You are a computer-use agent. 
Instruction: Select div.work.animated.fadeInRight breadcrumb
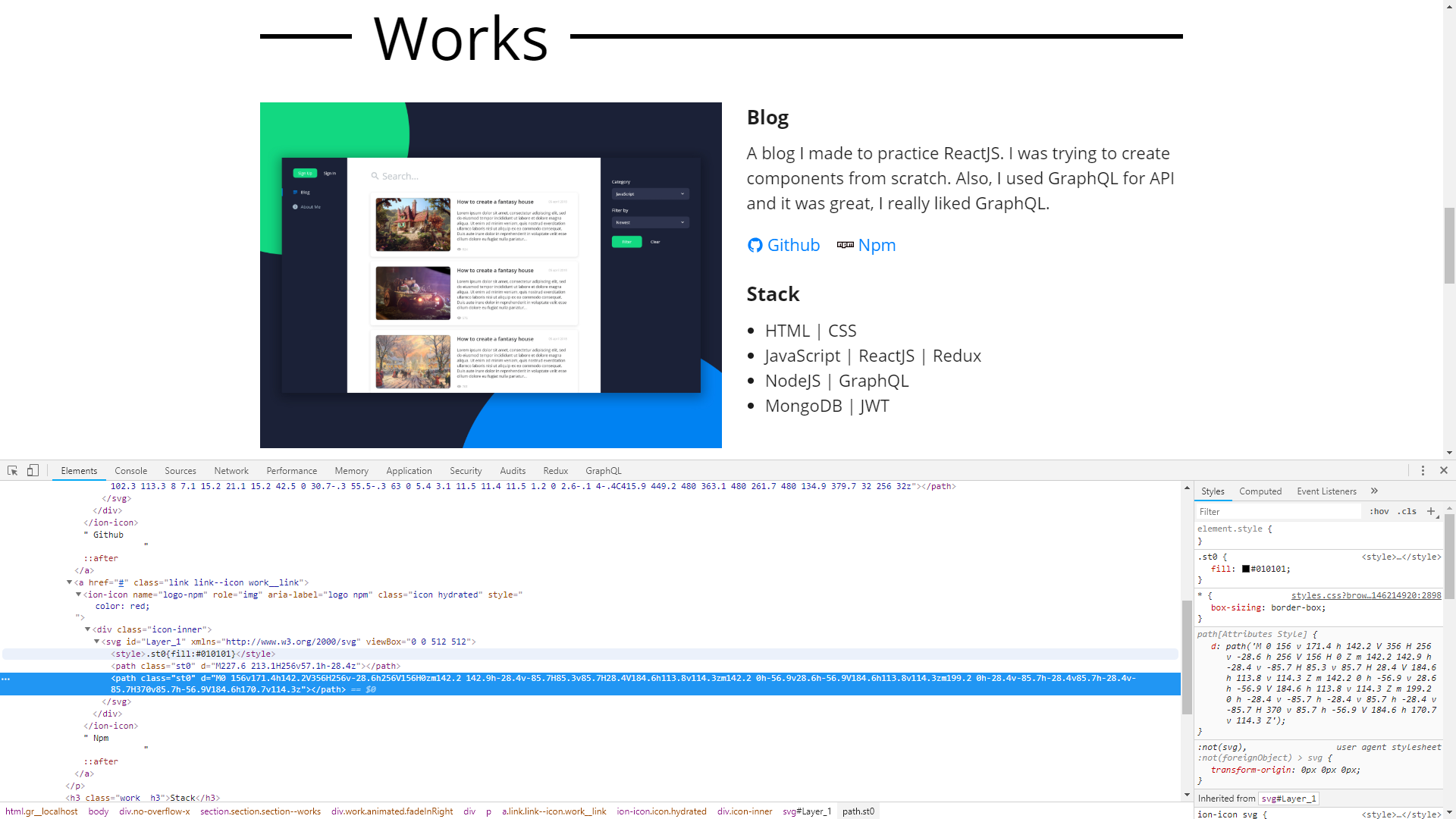(392, 811)
